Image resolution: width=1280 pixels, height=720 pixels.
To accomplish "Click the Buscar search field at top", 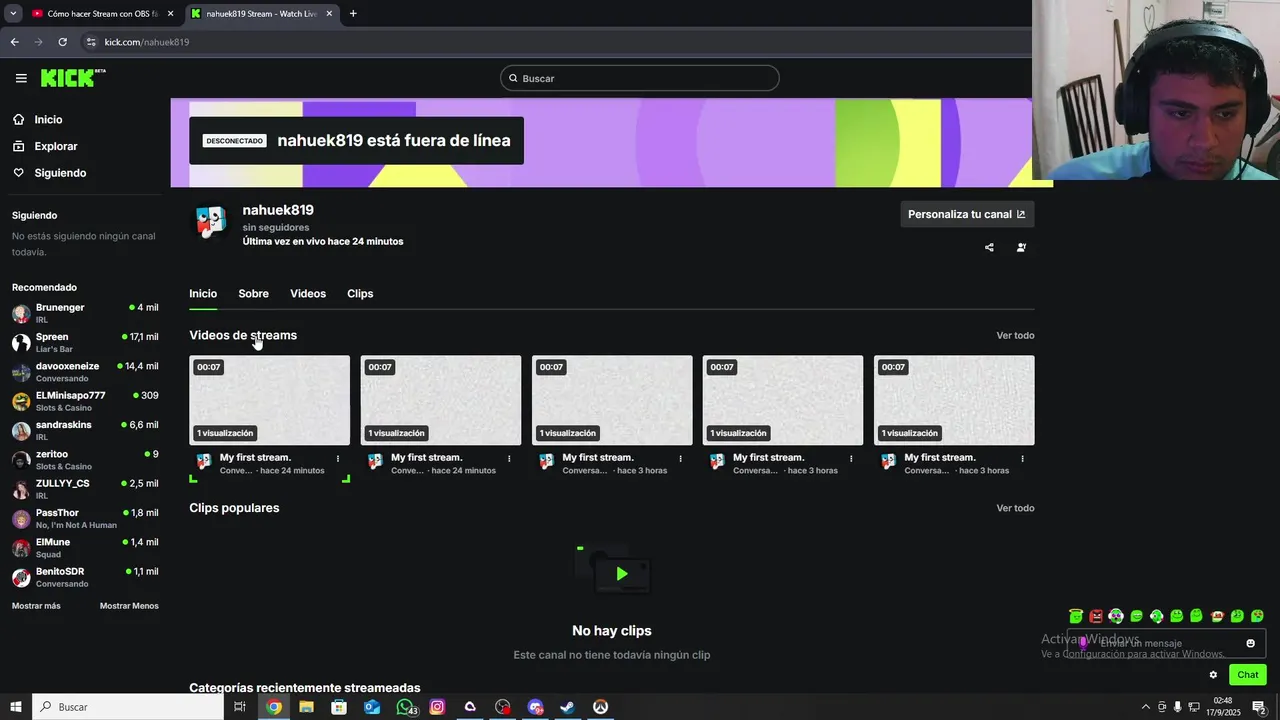I will coord(640,78).
